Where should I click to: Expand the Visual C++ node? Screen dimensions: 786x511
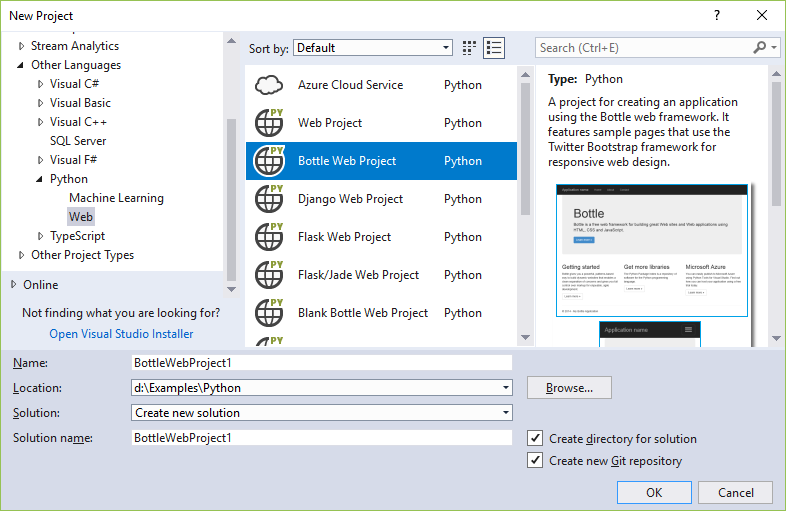tap(41, 122)
